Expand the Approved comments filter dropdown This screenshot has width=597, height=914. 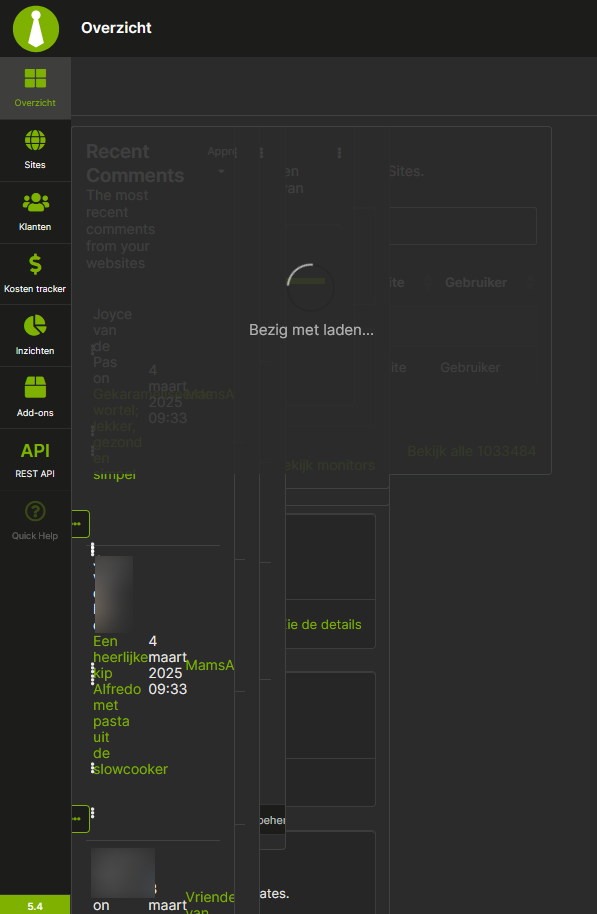coord(222,159)
